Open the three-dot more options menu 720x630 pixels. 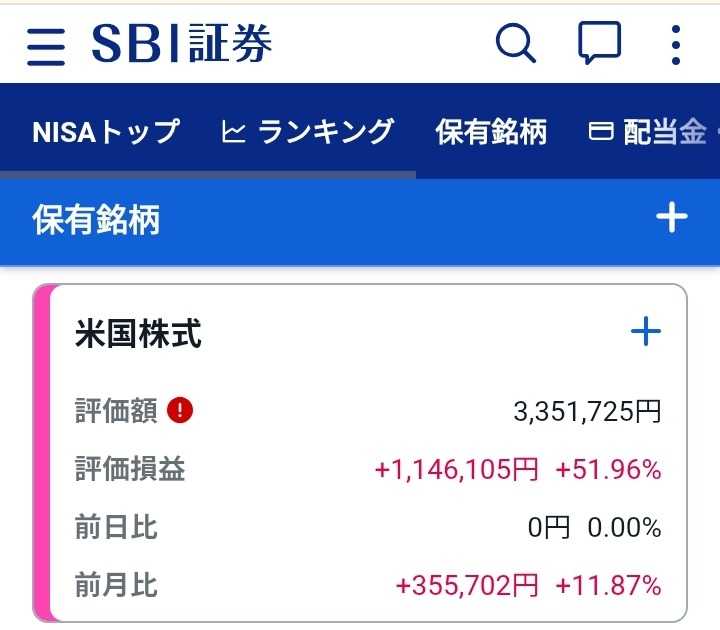pyautogui.click(x=676, y=45)
